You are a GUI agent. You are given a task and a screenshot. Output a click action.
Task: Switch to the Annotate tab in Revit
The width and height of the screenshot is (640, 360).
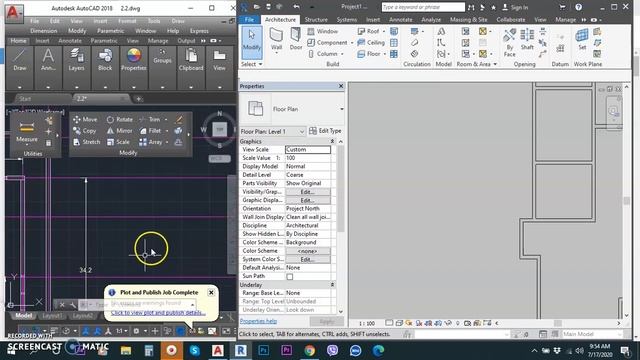(400, 19)
